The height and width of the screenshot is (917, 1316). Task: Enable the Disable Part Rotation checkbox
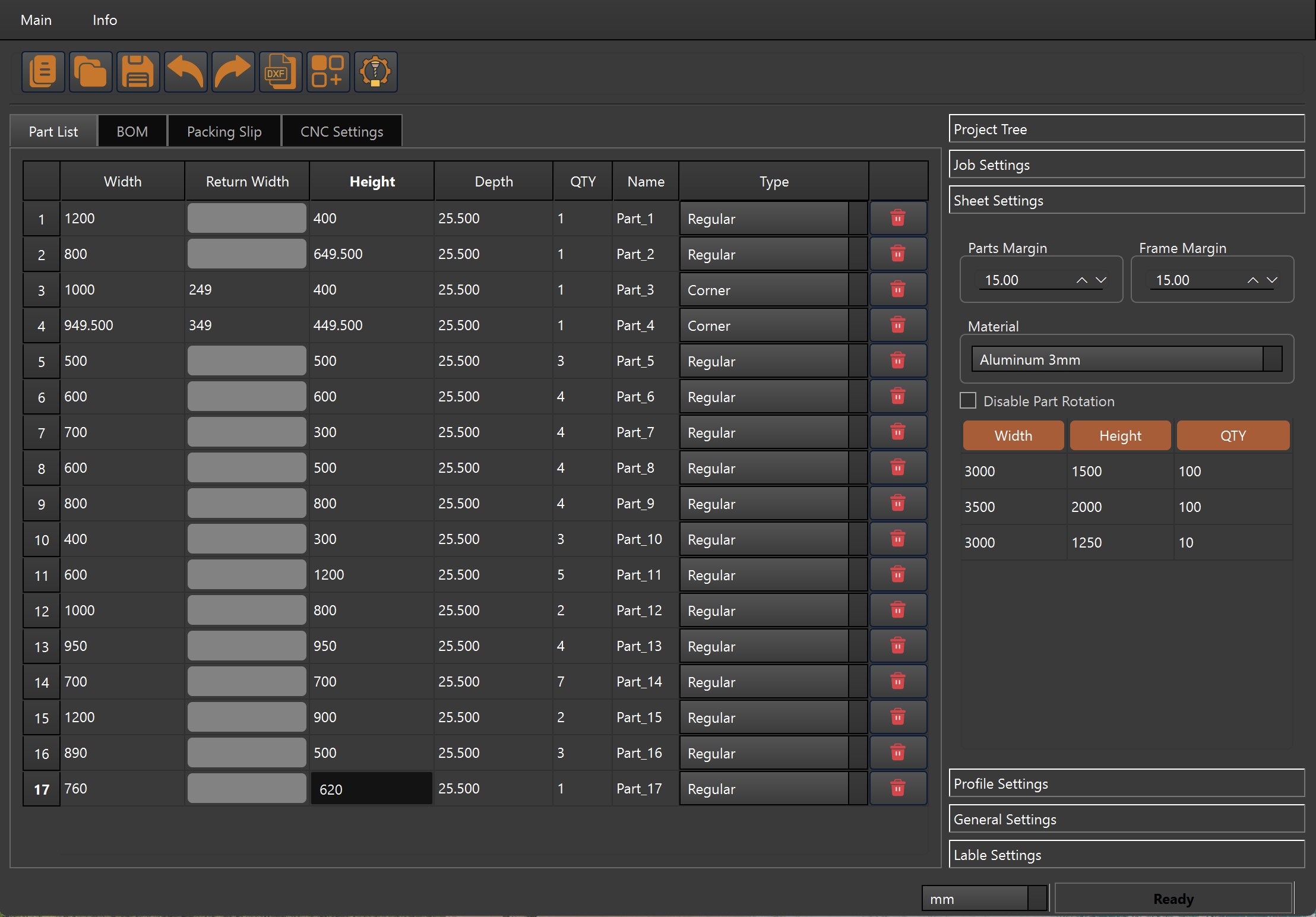(968, 401)
